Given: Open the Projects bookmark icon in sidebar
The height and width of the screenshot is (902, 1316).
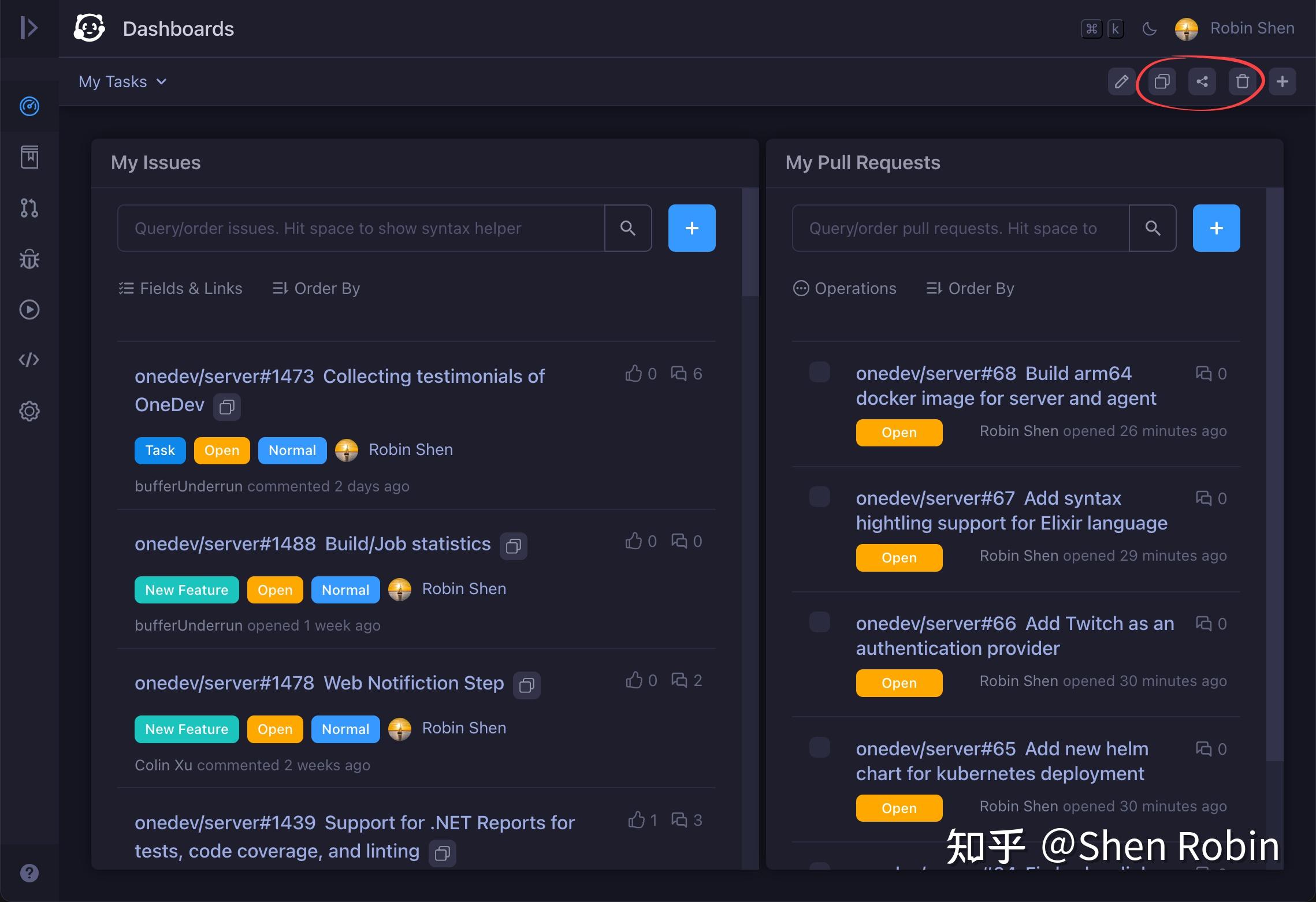Looking at the screenshot, I should tap(29, 157).
